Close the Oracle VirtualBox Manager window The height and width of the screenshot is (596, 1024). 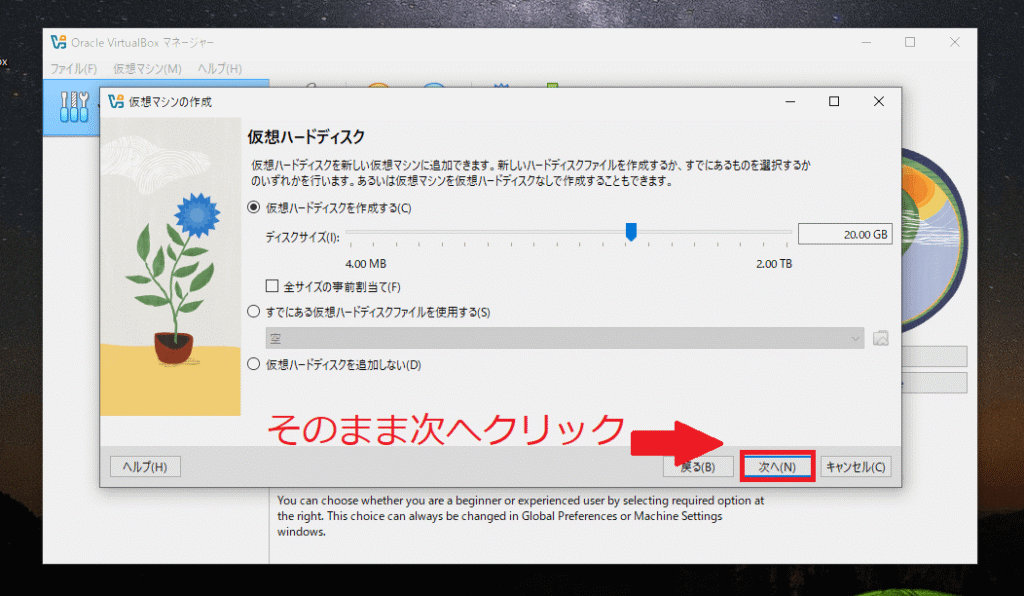(x=955, y=42)
